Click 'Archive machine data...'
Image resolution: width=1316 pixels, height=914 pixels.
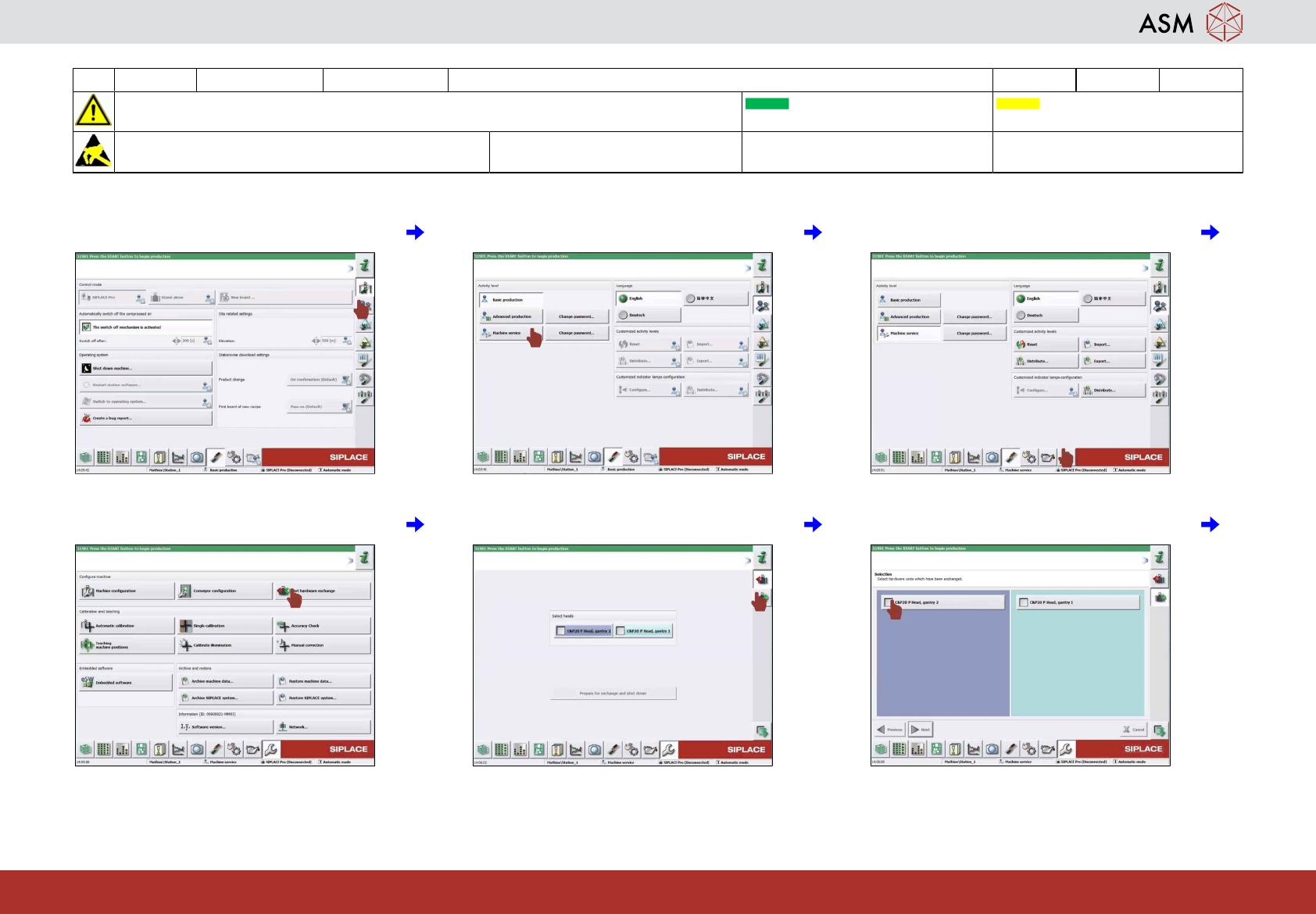[x=225, y=681]
